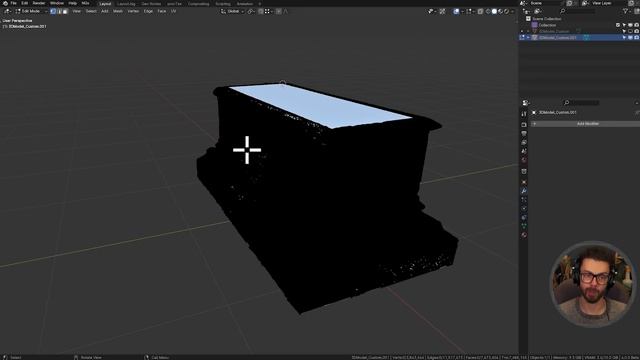
Task: Switch to face select mode
Action: click(x=65, y=11)
